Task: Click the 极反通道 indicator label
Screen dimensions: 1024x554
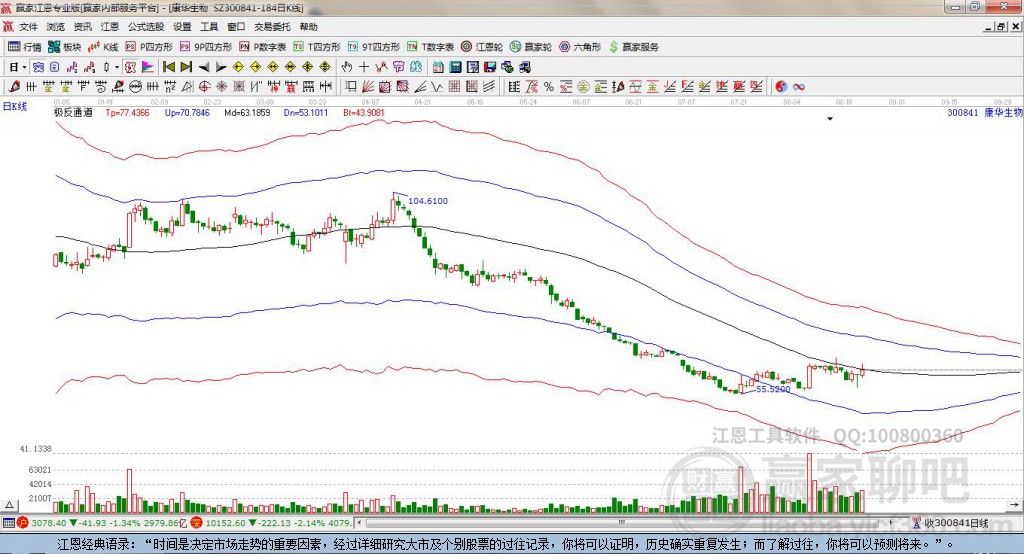Action: [x=73, y=112]
